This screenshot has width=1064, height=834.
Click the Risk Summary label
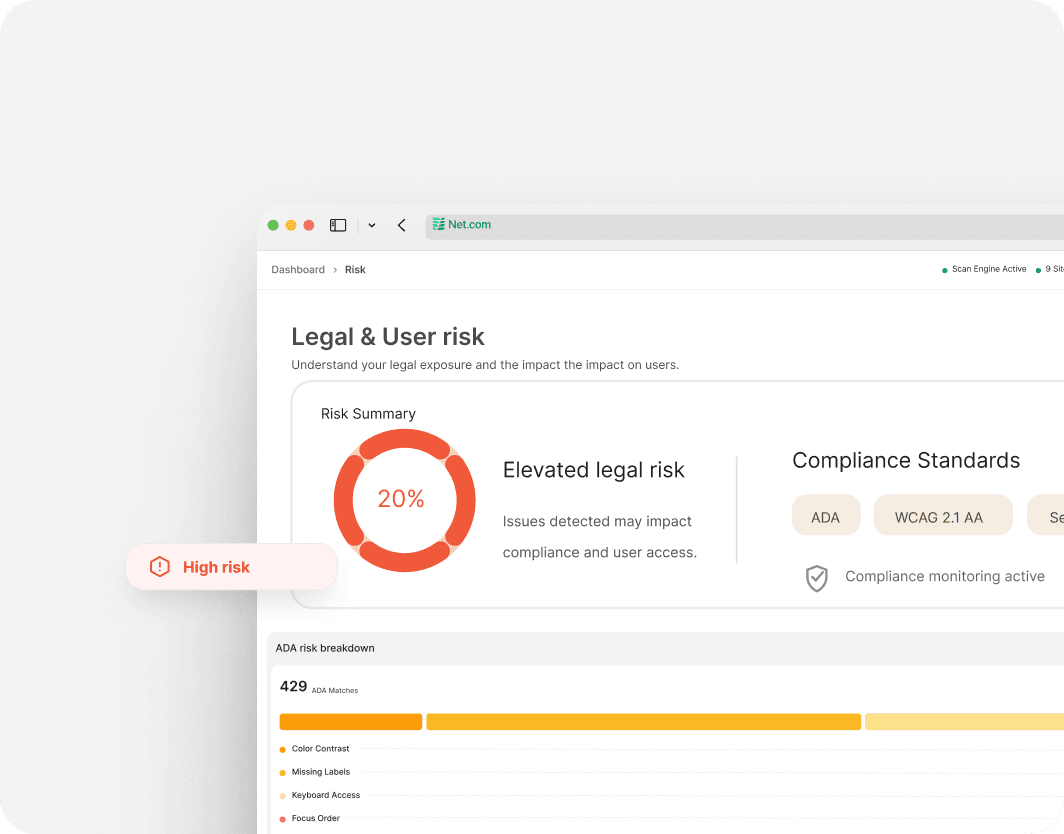pos(368,414)
